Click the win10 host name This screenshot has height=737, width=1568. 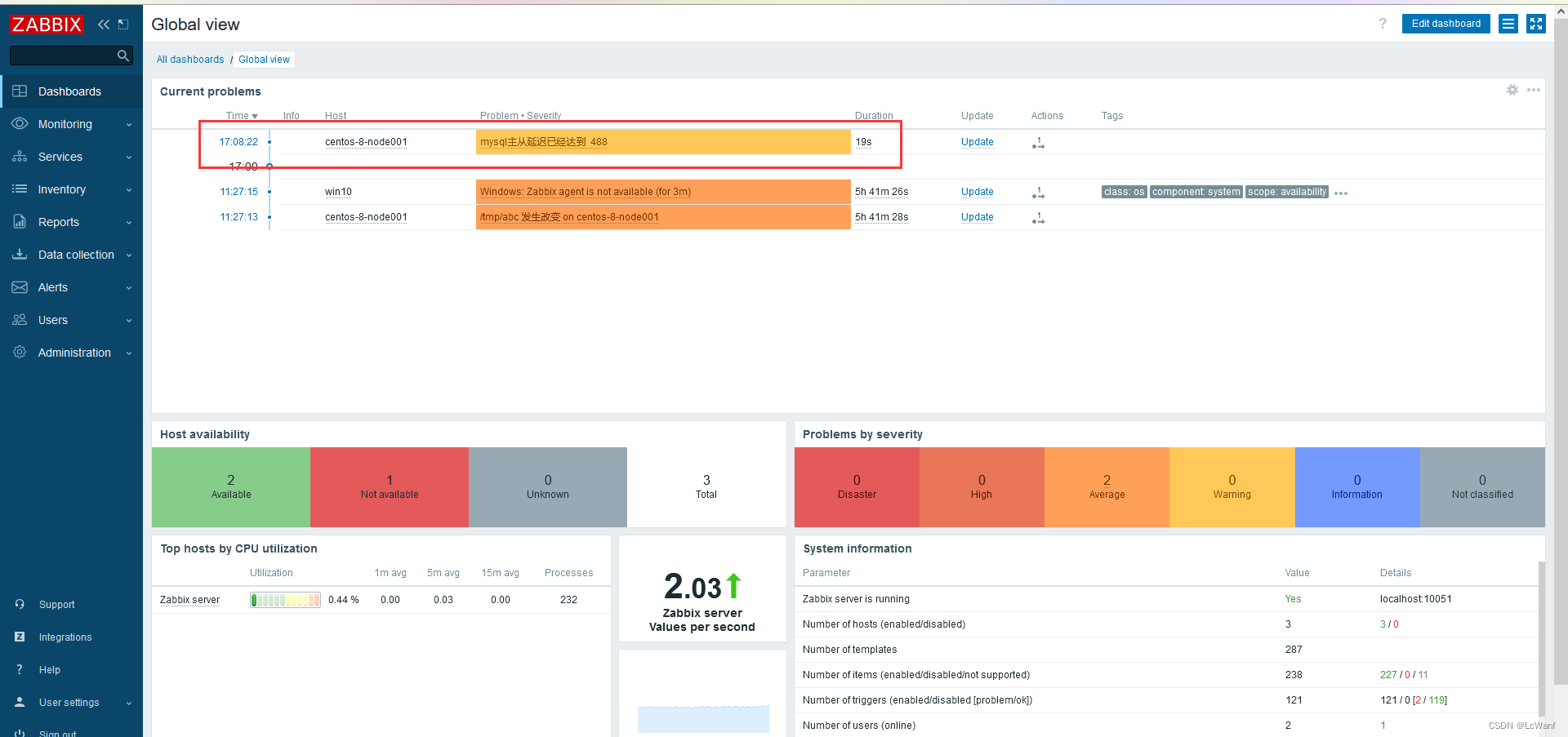[338, 192]
